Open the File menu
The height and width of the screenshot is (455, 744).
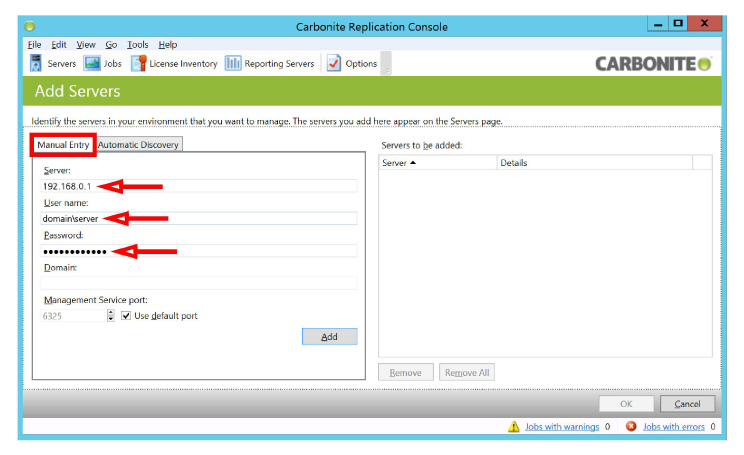pyautogui.click(x=34, y=45)
